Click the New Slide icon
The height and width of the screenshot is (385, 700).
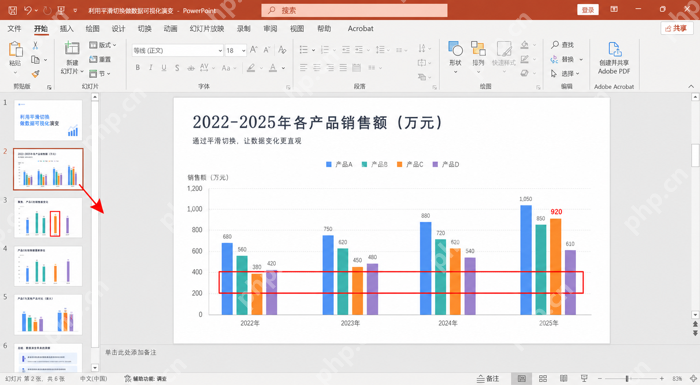[x=71, y=48]
